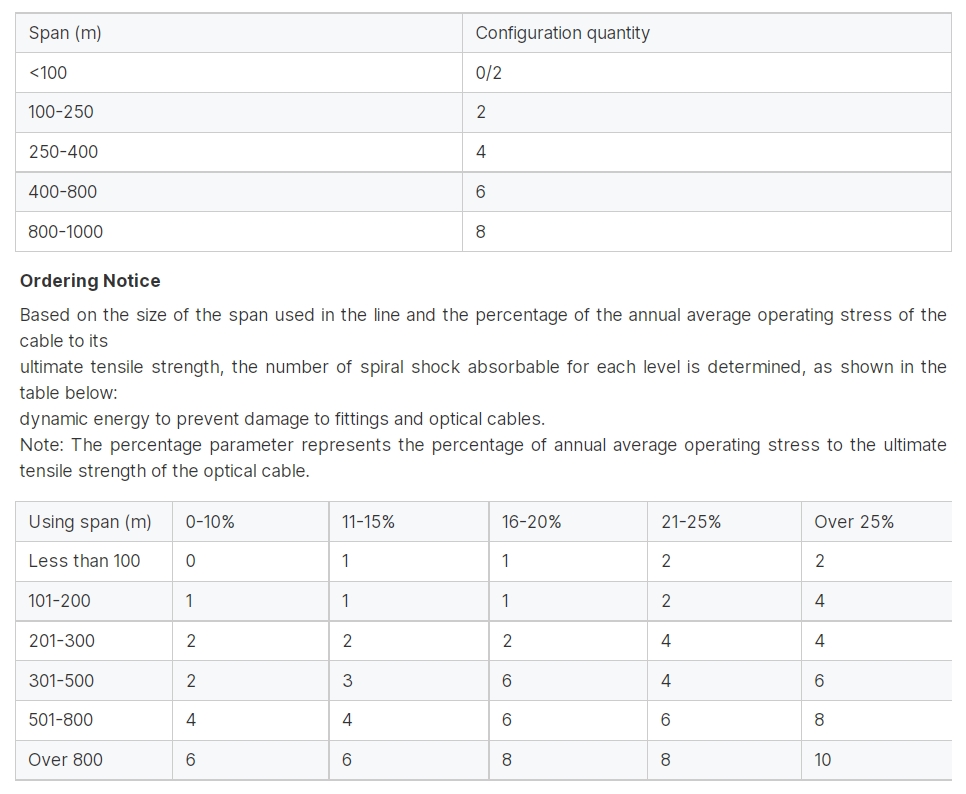Select the '0-10%' column header
The height and width of the screenshot is (794, 966).
pyautogui.click(x=250, y=522)
